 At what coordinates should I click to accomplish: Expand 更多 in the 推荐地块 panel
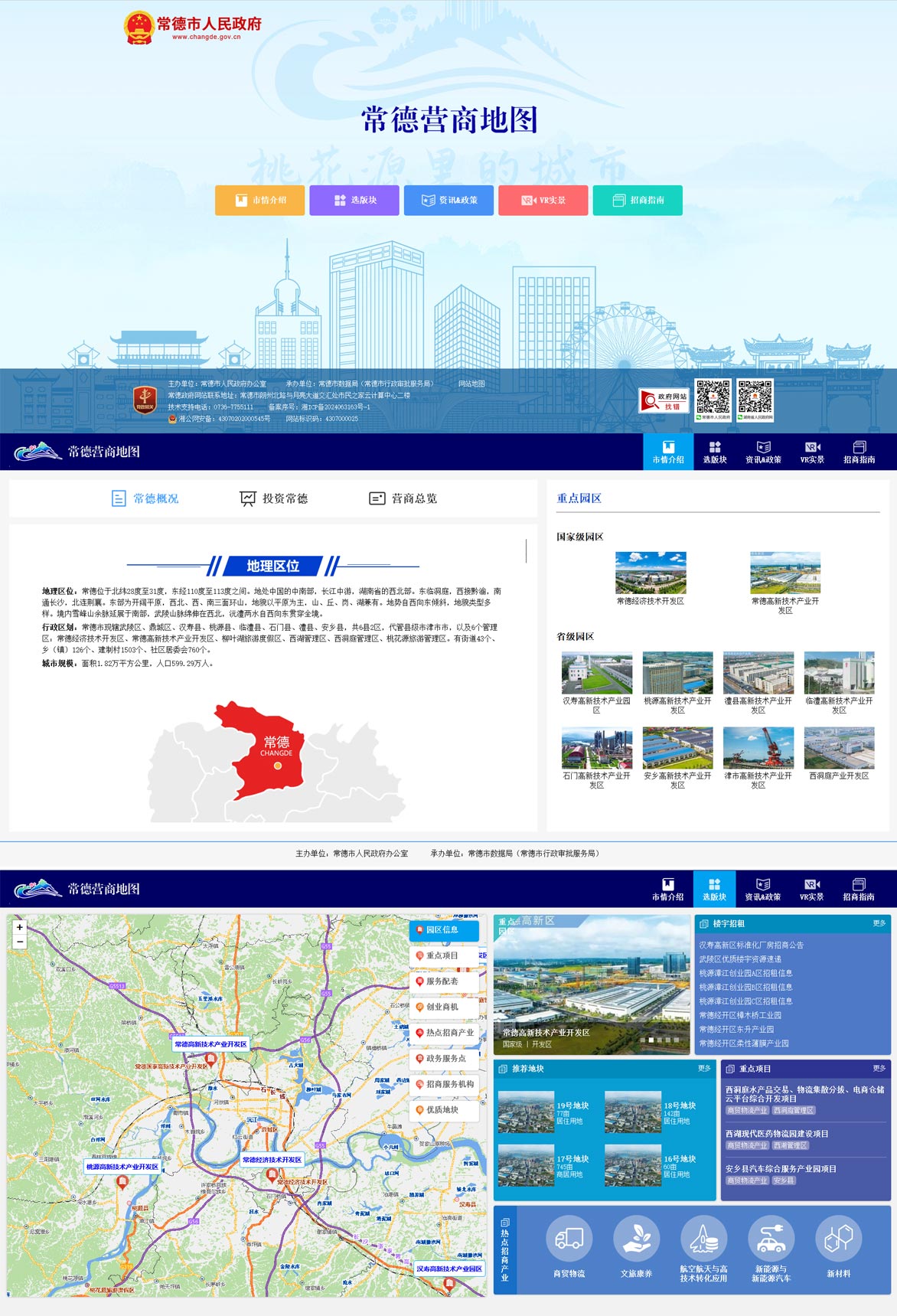click(704, 1068)
